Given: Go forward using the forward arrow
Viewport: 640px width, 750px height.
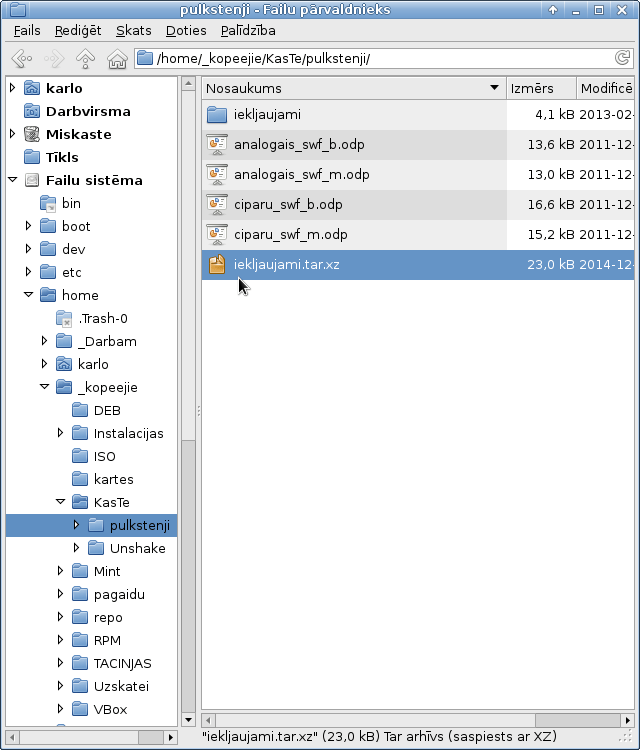Looking at the screenshot, I should pos(54,59).
